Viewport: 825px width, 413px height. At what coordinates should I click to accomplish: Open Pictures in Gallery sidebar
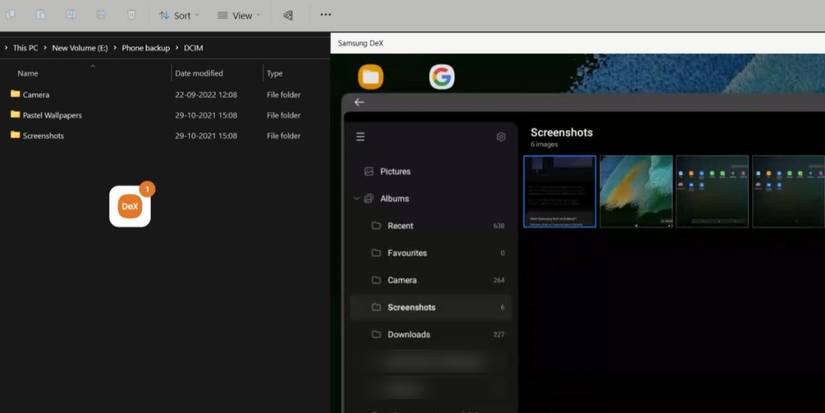[387, 172]
